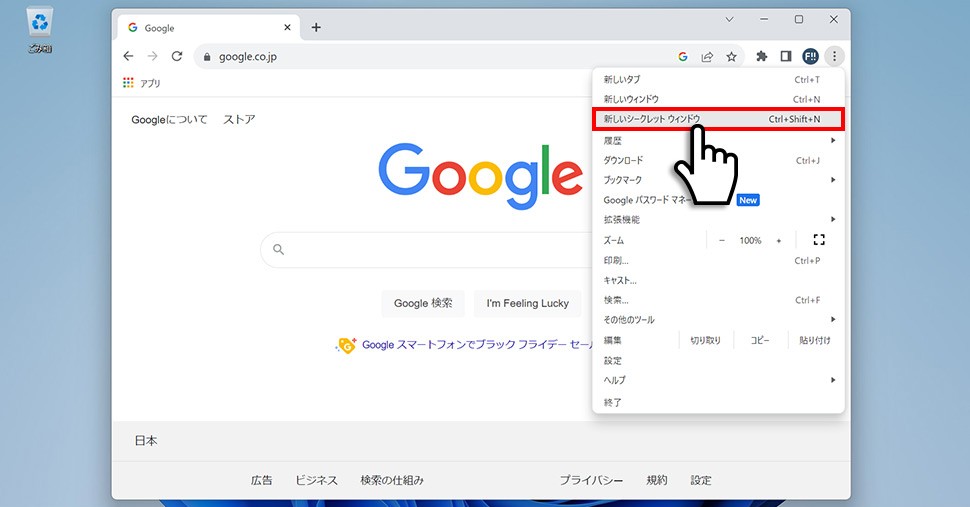970x507 pixels.
Task: Click the 100% zoom value
Action: click(750, 241)
